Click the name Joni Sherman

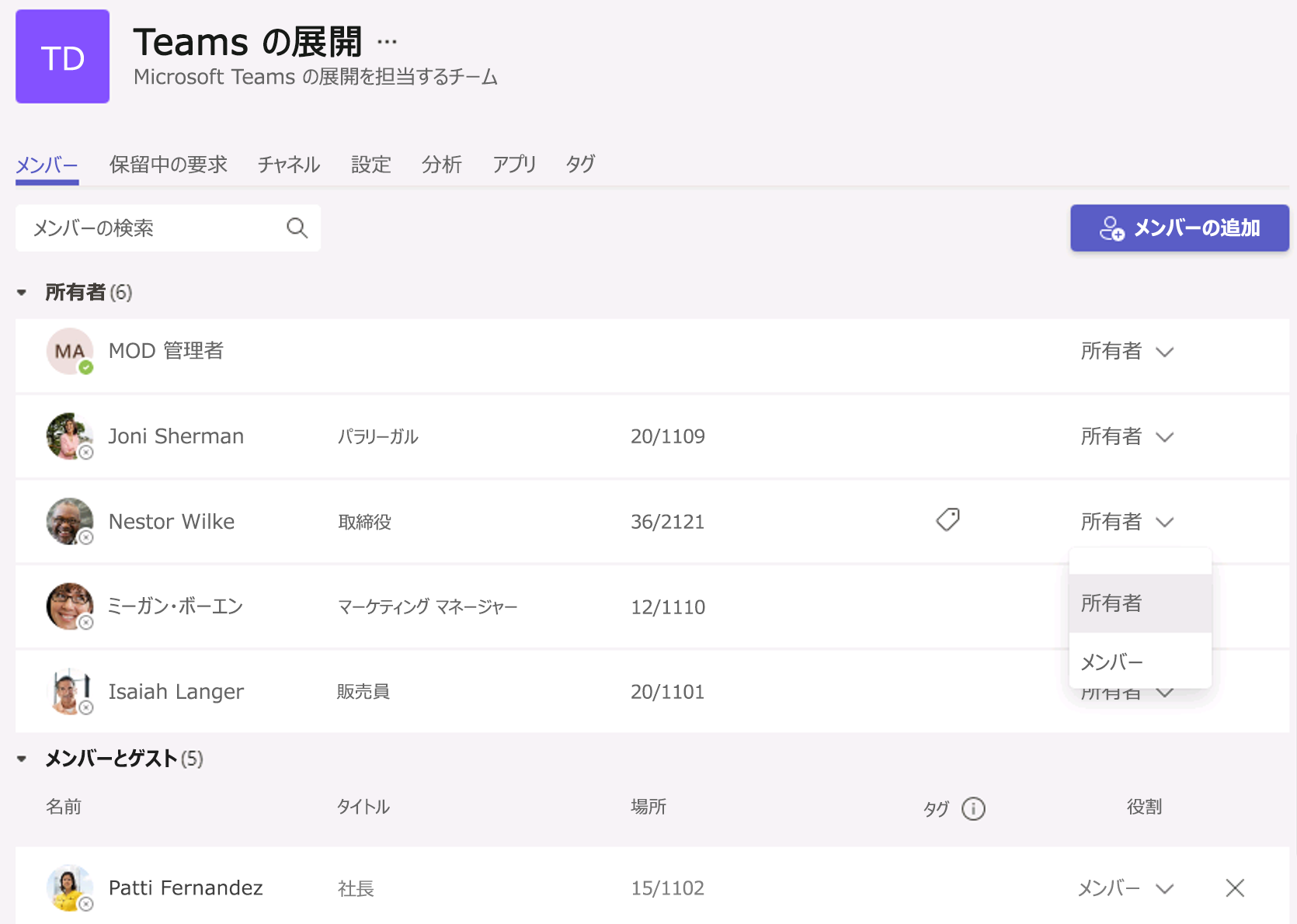pyautogui.click(x=176, y=436)
